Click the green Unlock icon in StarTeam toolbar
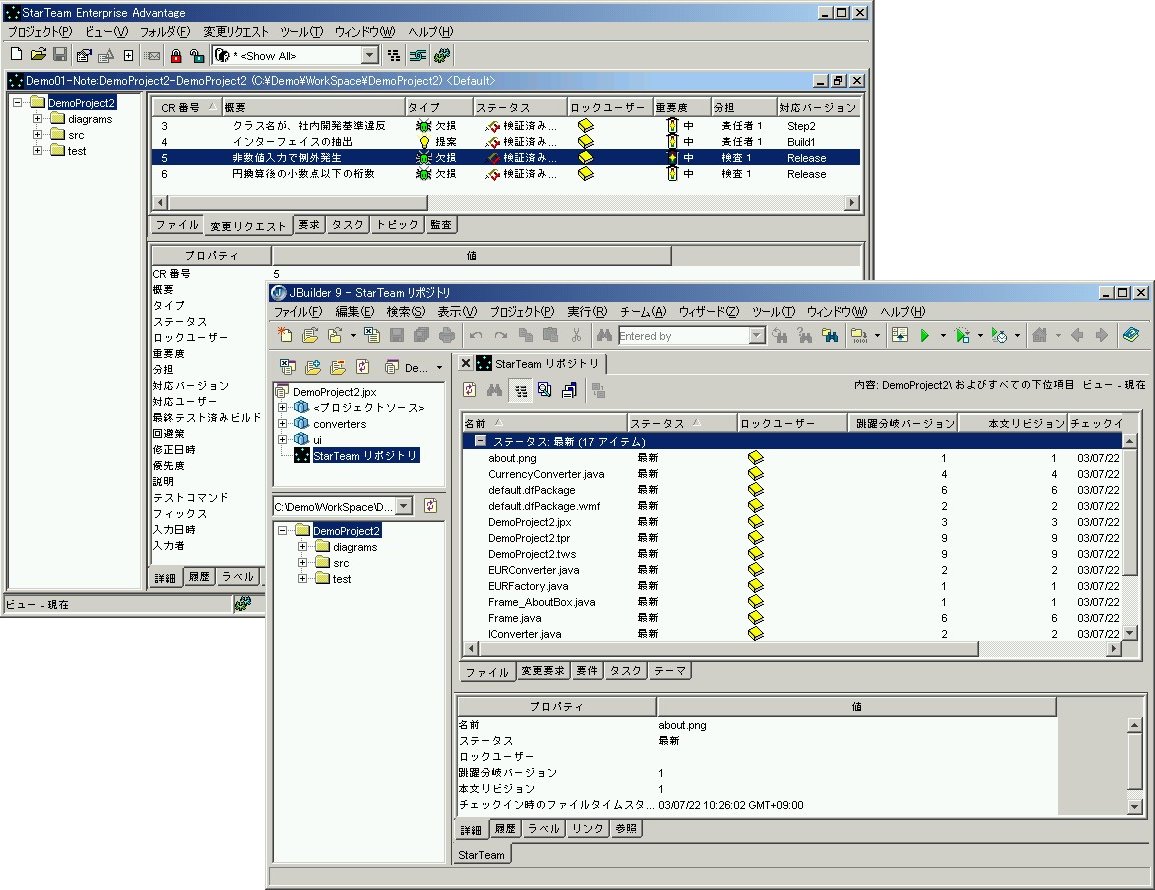This screenshot has width=1155, height=890. tap(197, 55)
